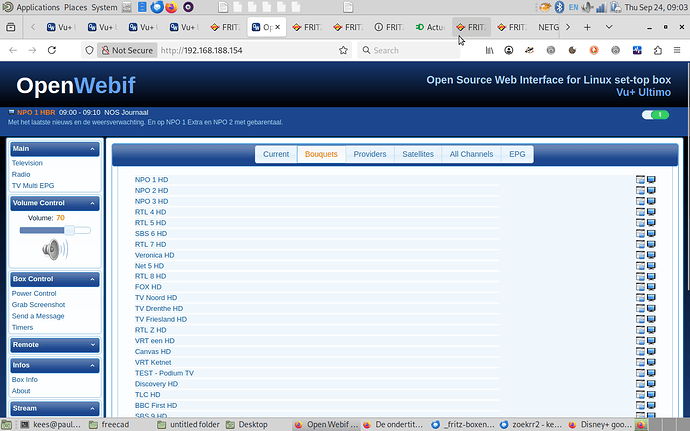Open the Firefox hamburger menu
Screen dimensions: 690x431
(x=677, y=50)
